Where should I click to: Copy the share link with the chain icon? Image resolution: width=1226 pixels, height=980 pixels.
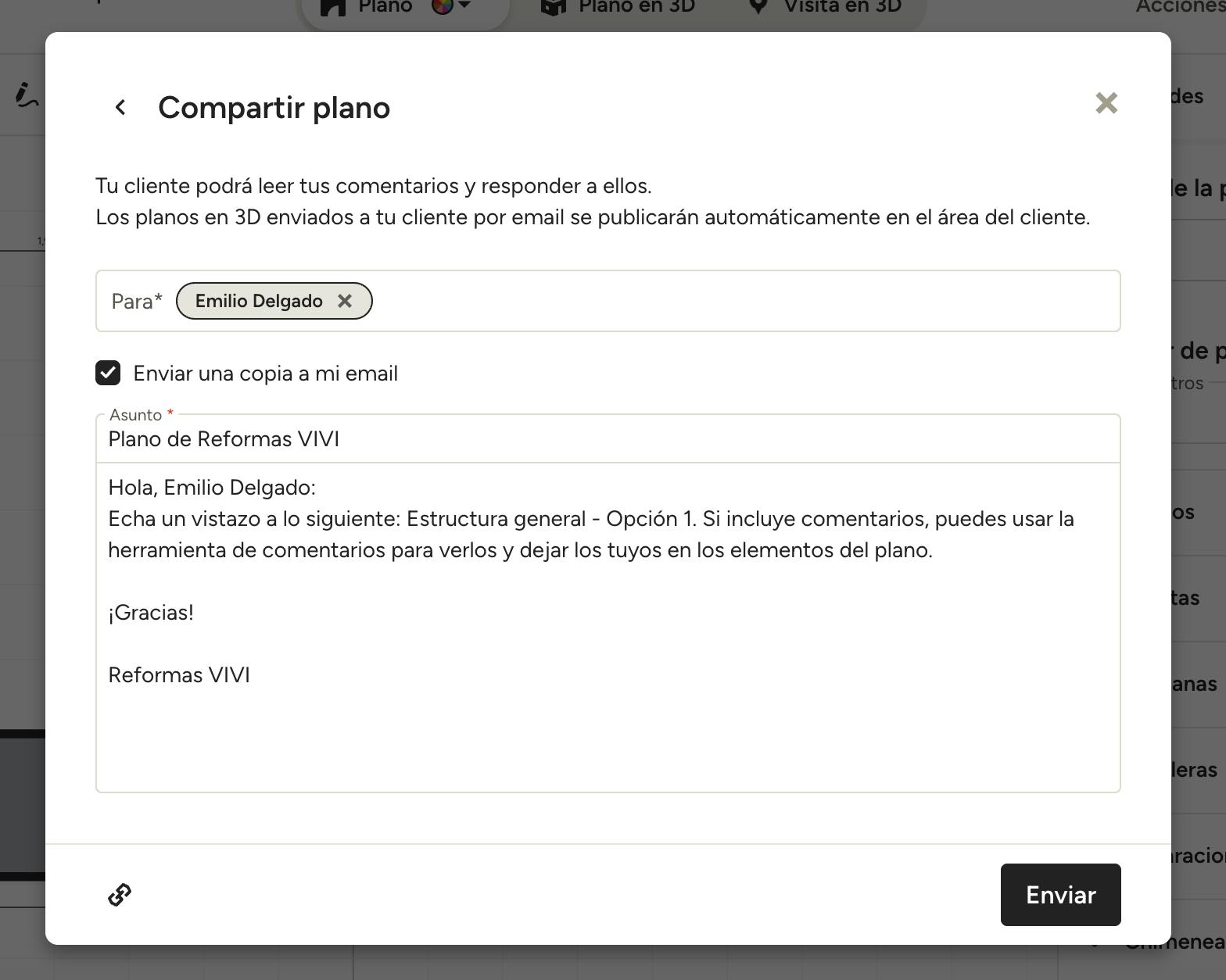pos(120,895)
